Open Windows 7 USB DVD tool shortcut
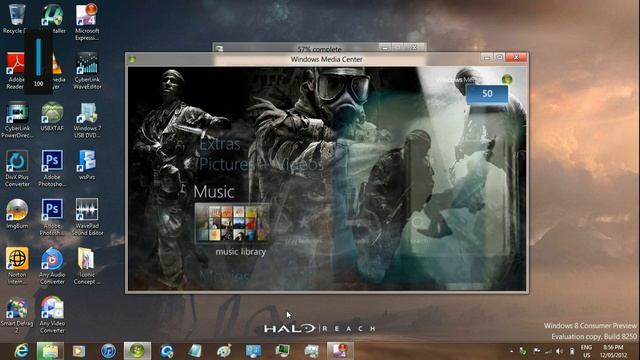This screenshot has width=640, height=360. pyautogui.click(x=87, y=120)
